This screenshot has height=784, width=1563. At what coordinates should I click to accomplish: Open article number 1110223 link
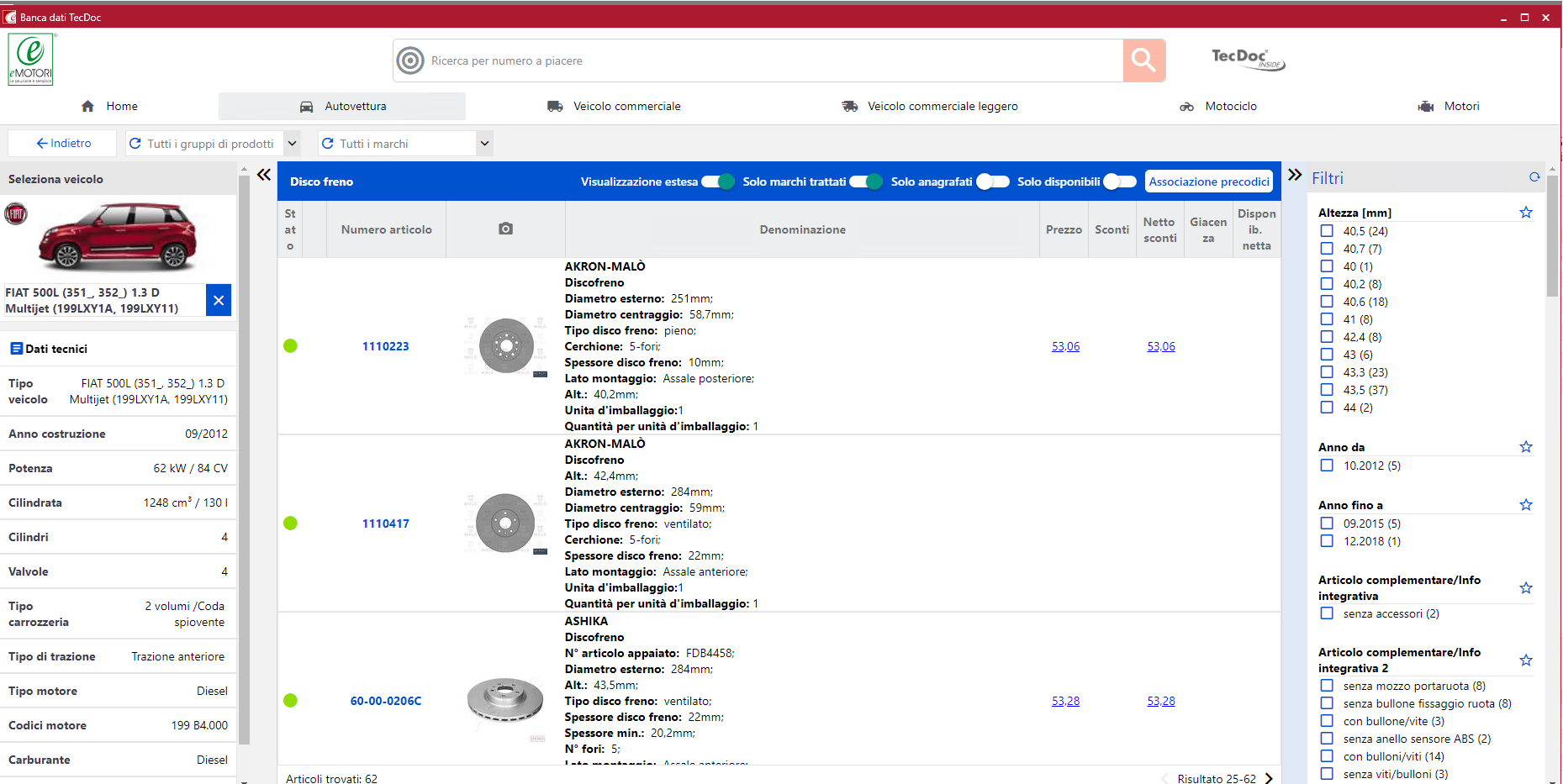(x=385, y=346)
